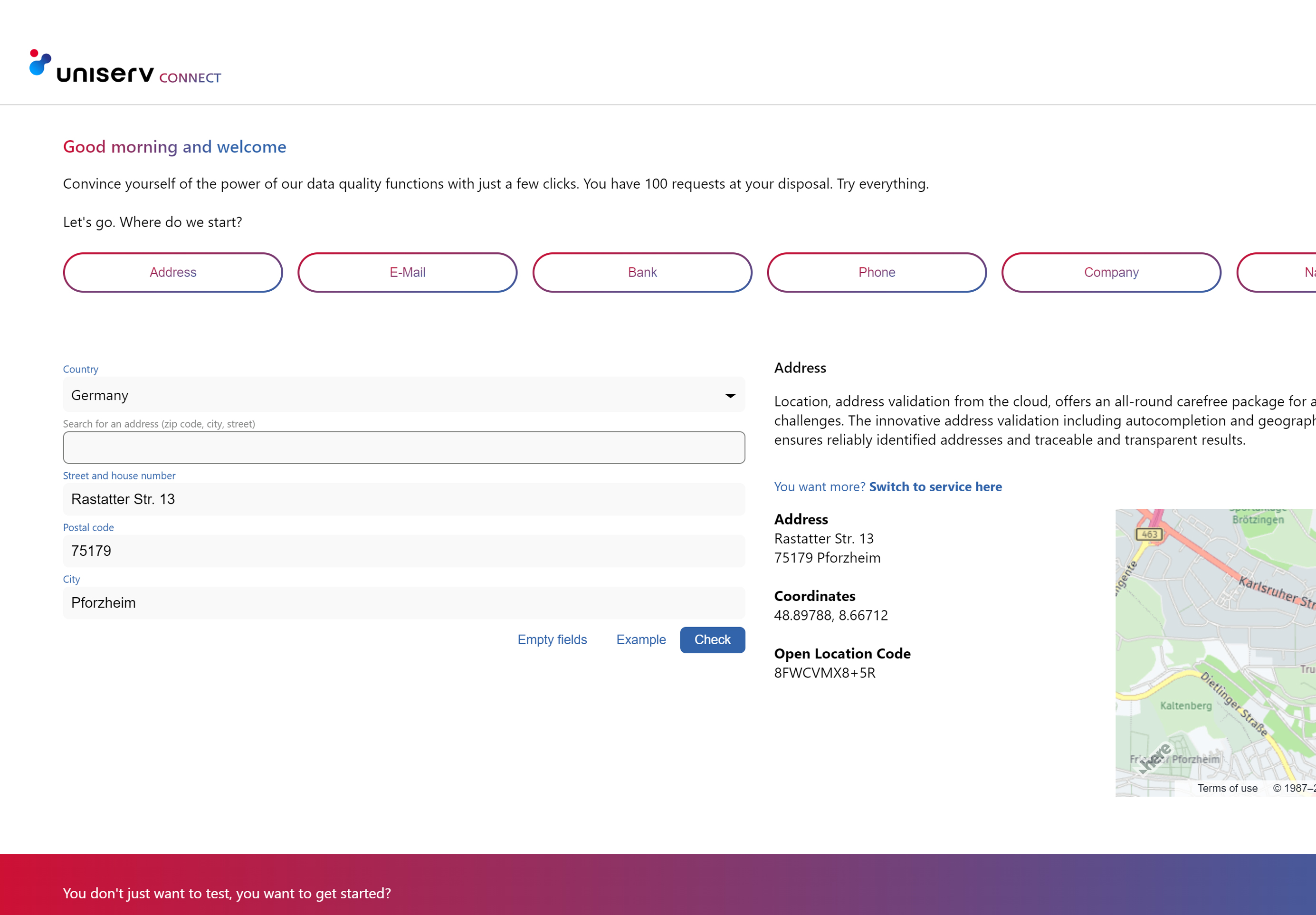Select the Address validation pill
This screenshot has height=915, width=1316.
click(x=172, y=272)
